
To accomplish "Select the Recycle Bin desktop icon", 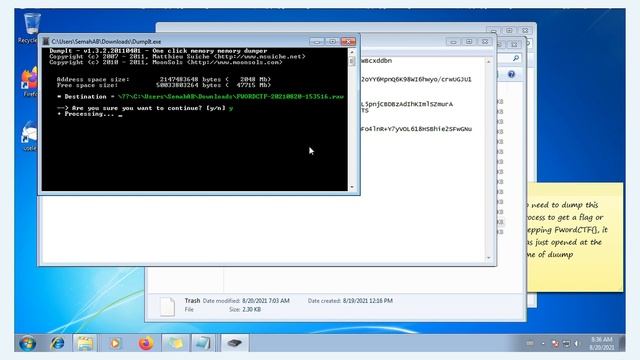I will 31,28.
